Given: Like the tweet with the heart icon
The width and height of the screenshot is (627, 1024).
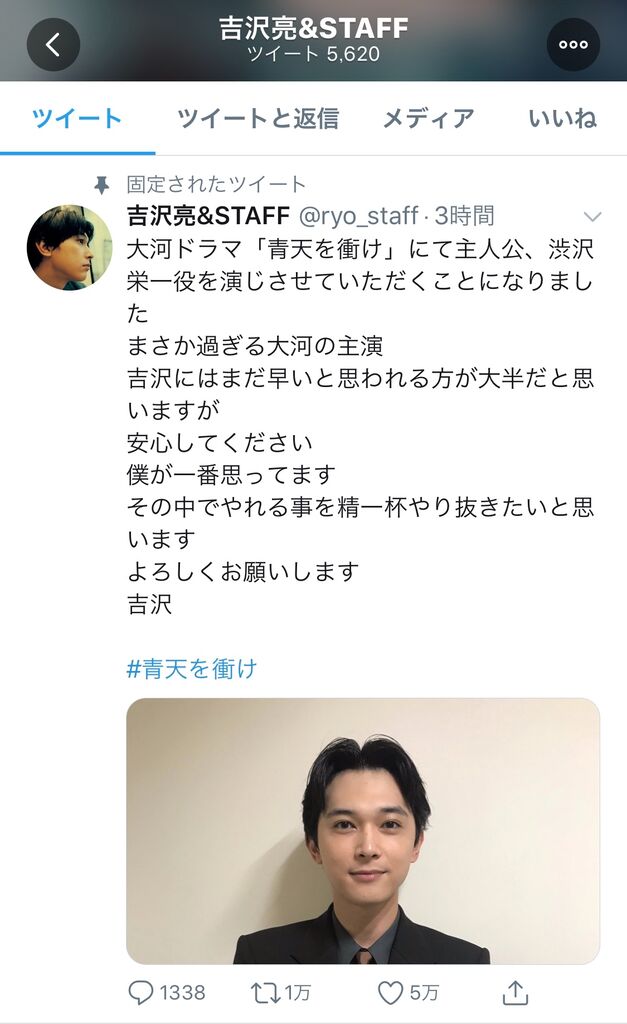Looking at the screenshot, I should [391, 993].
